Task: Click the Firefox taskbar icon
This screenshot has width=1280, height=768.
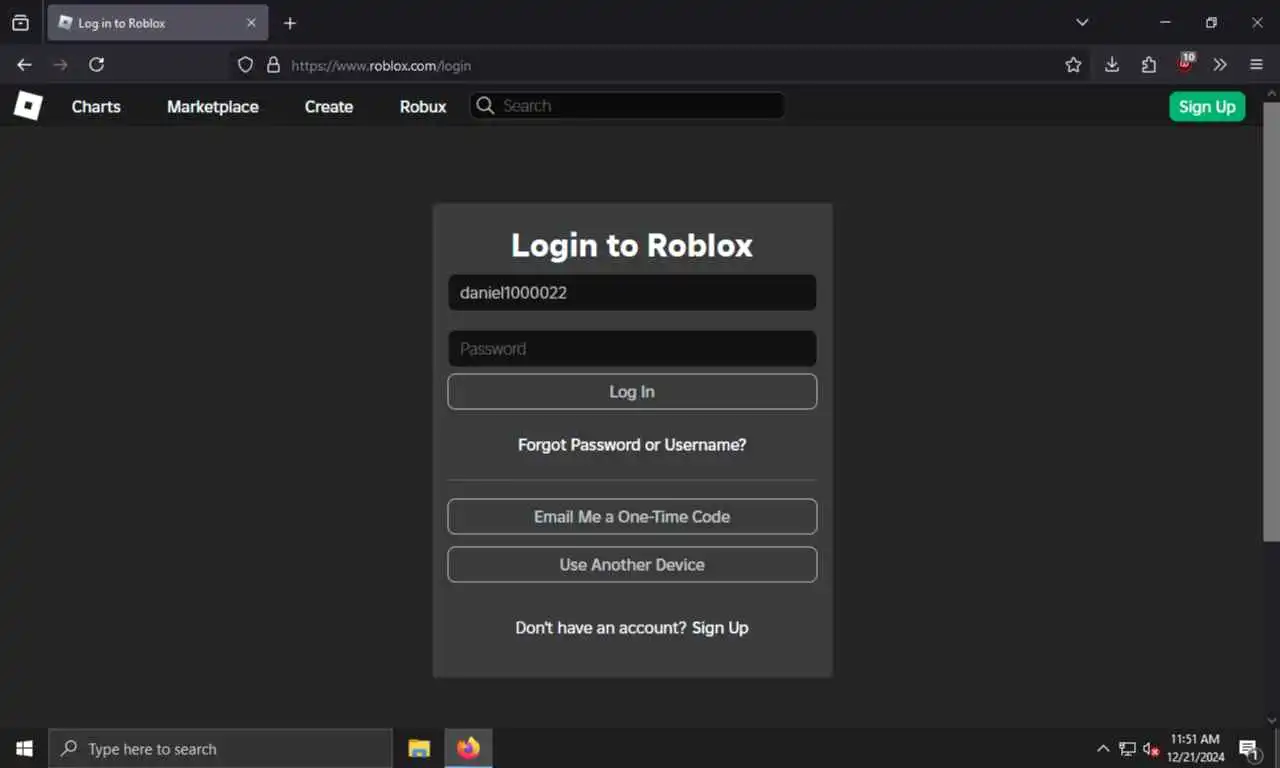Action: (x=468, y=748)
